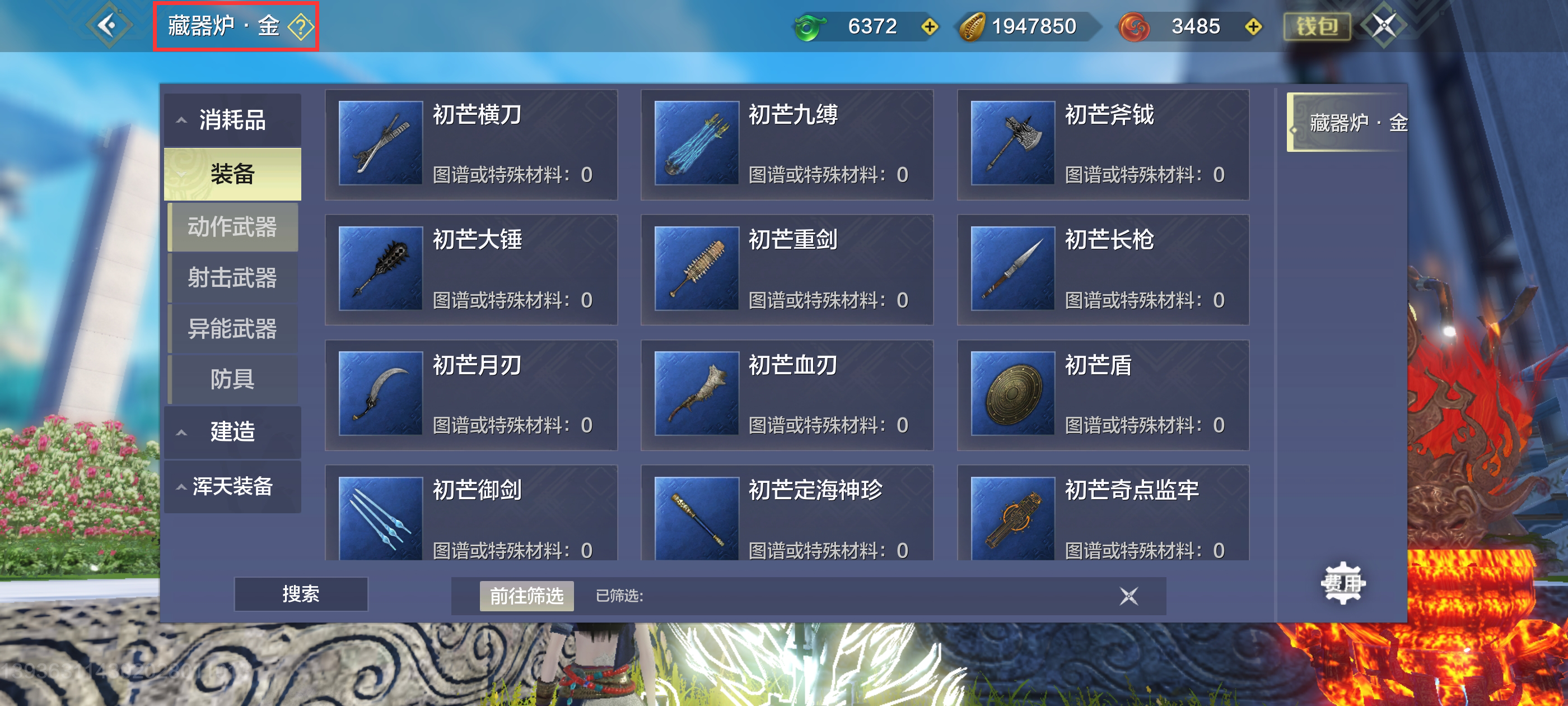This screenshot has height=706, width=1568.
Task: Expand the 建造 category
Action: coord(232,431)
